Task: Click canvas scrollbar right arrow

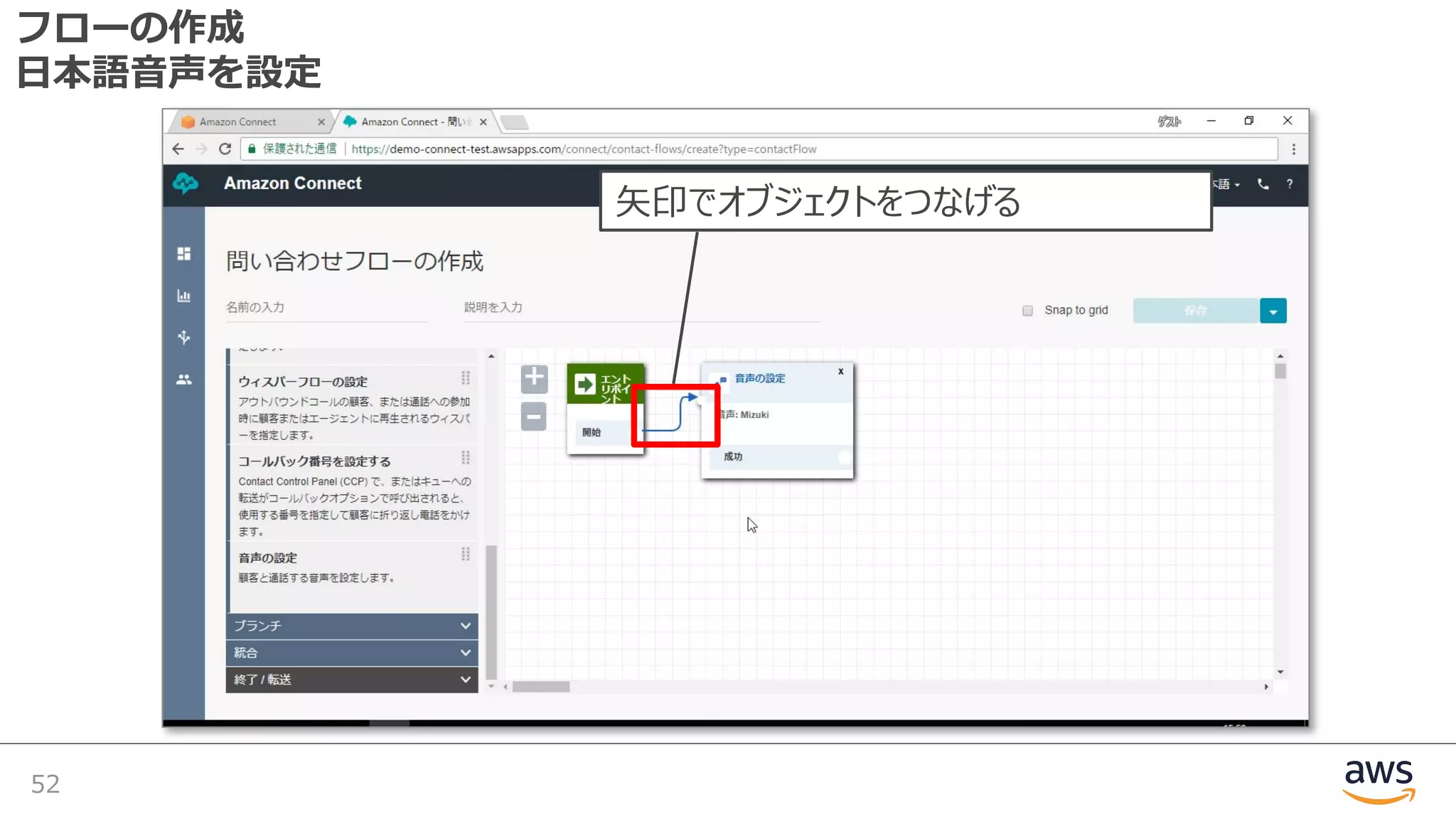Action: pyautogui.click(x=1266, y=687)
